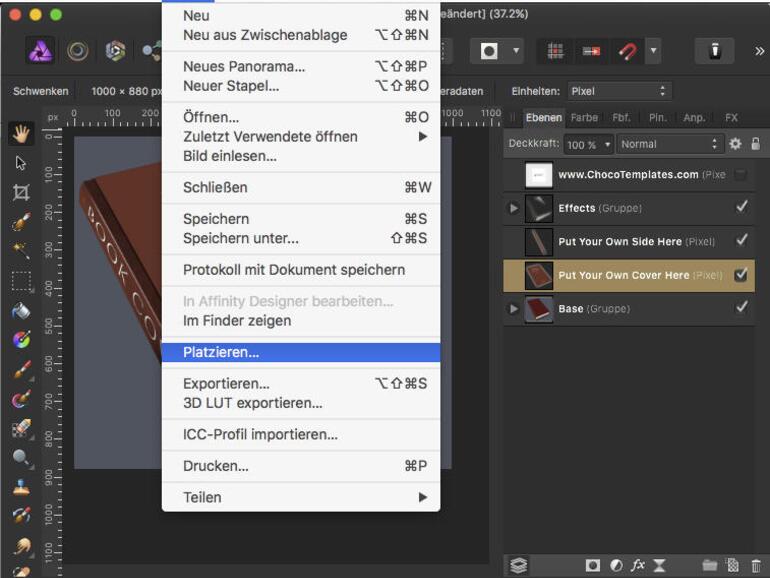The image size is (770, 578).
Task: Delete layer with the trash icon
Action: (x=755, y=565)
